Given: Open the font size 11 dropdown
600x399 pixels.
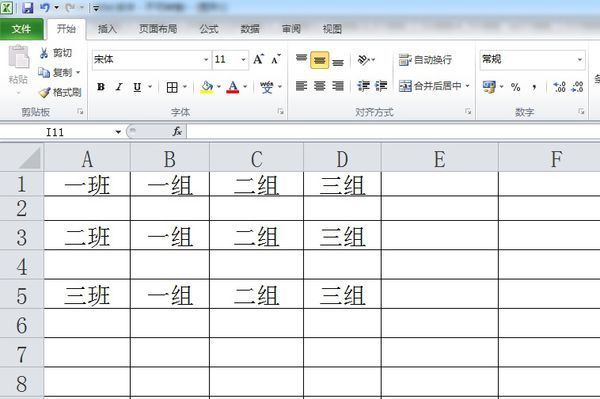Looking at the screenshot, I should (243, 60).
